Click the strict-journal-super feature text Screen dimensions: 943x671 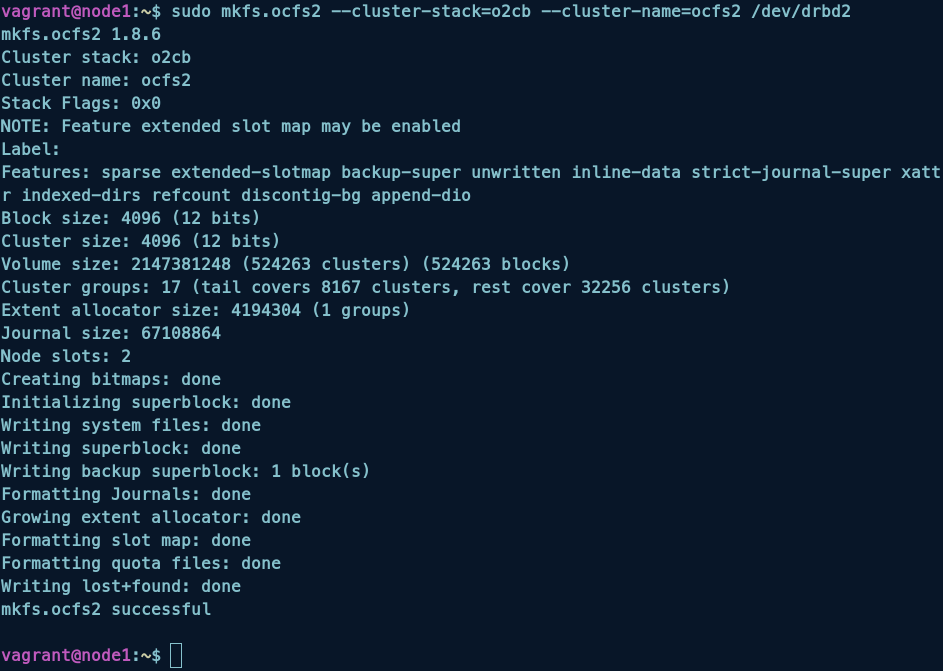[x=786, y=172]
